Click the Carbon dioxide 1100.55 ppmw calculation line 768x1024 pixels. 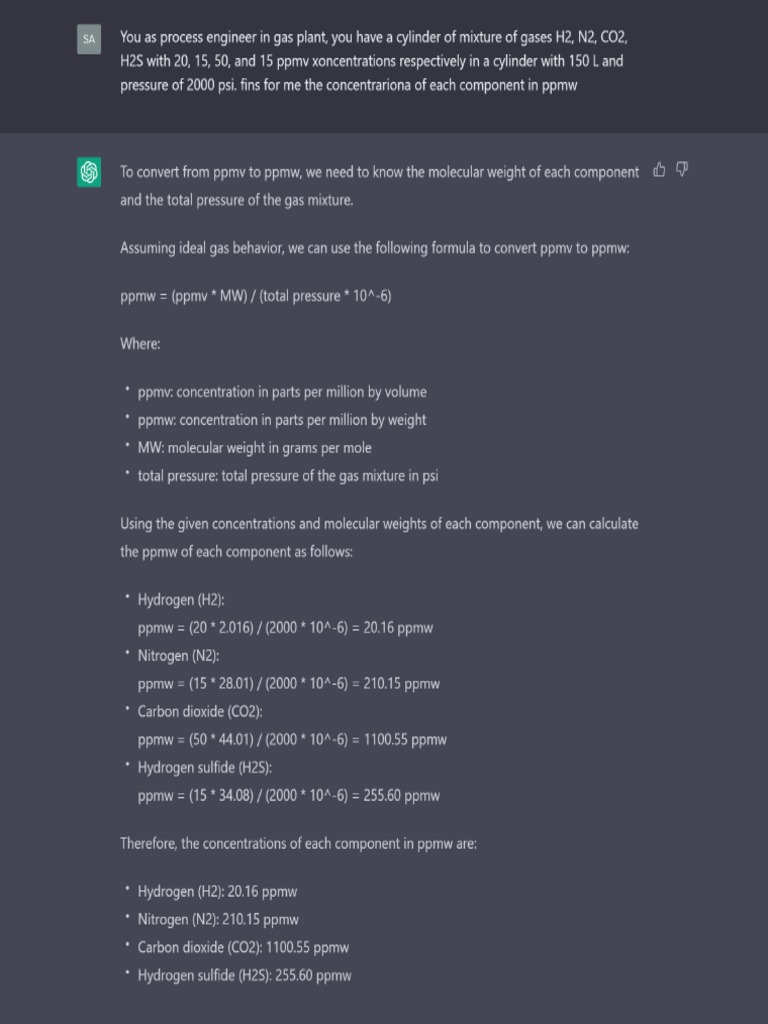292,740
